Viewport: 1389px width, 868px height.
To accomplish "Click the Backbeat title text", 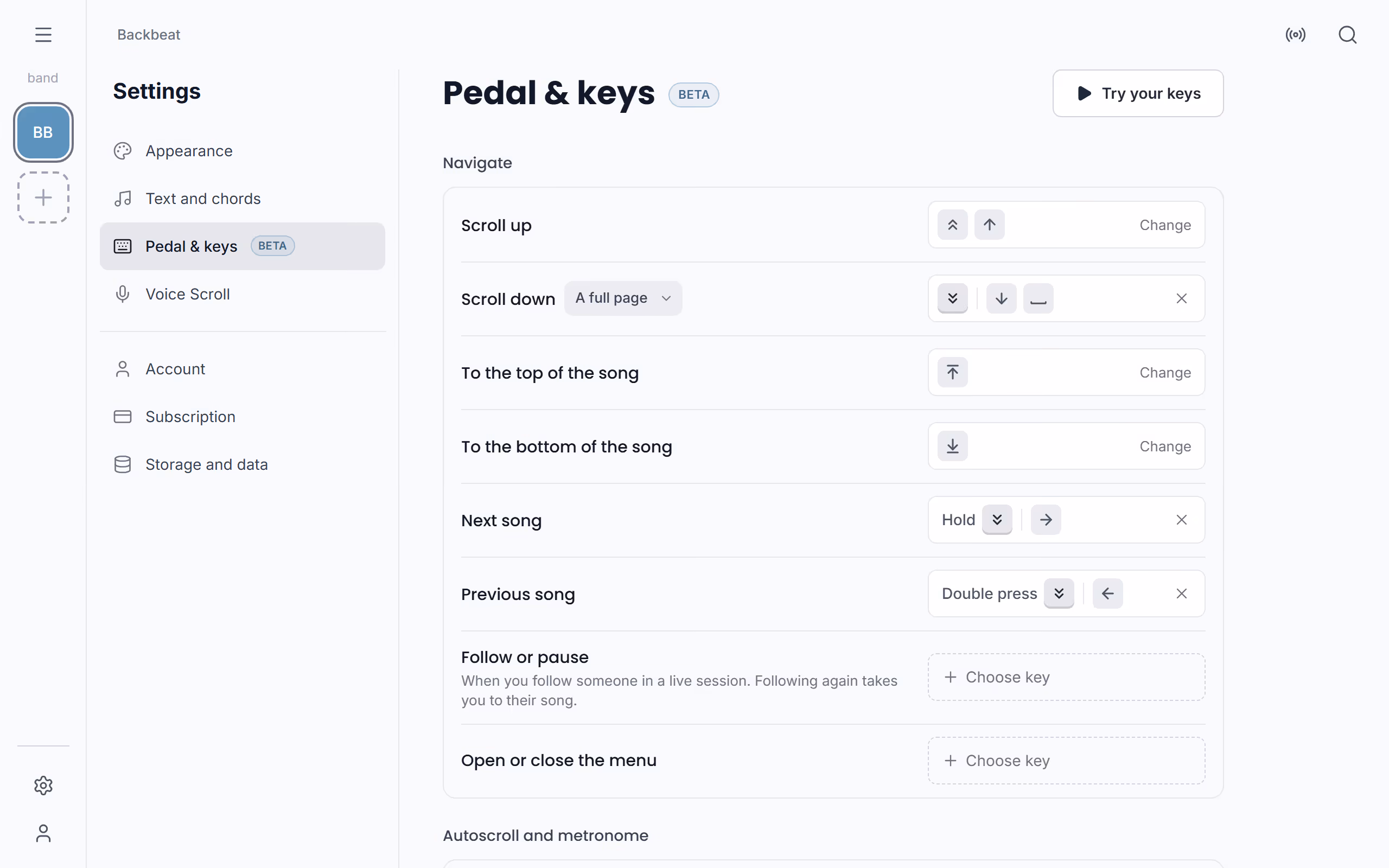I will [149, 34].
